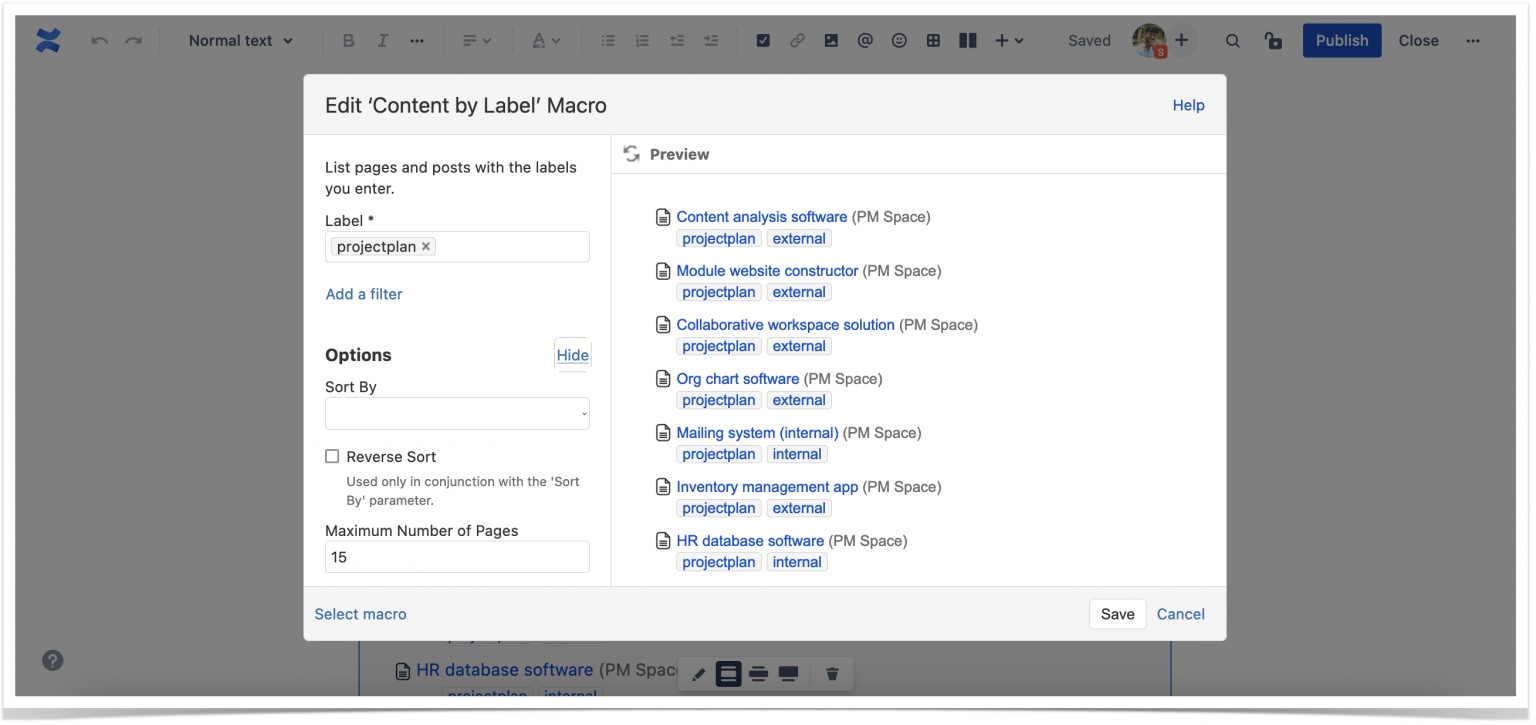This screenshot has width=1536, height=725.
Task: Insert a link using toolbar icon
Action: click(797, 41)
